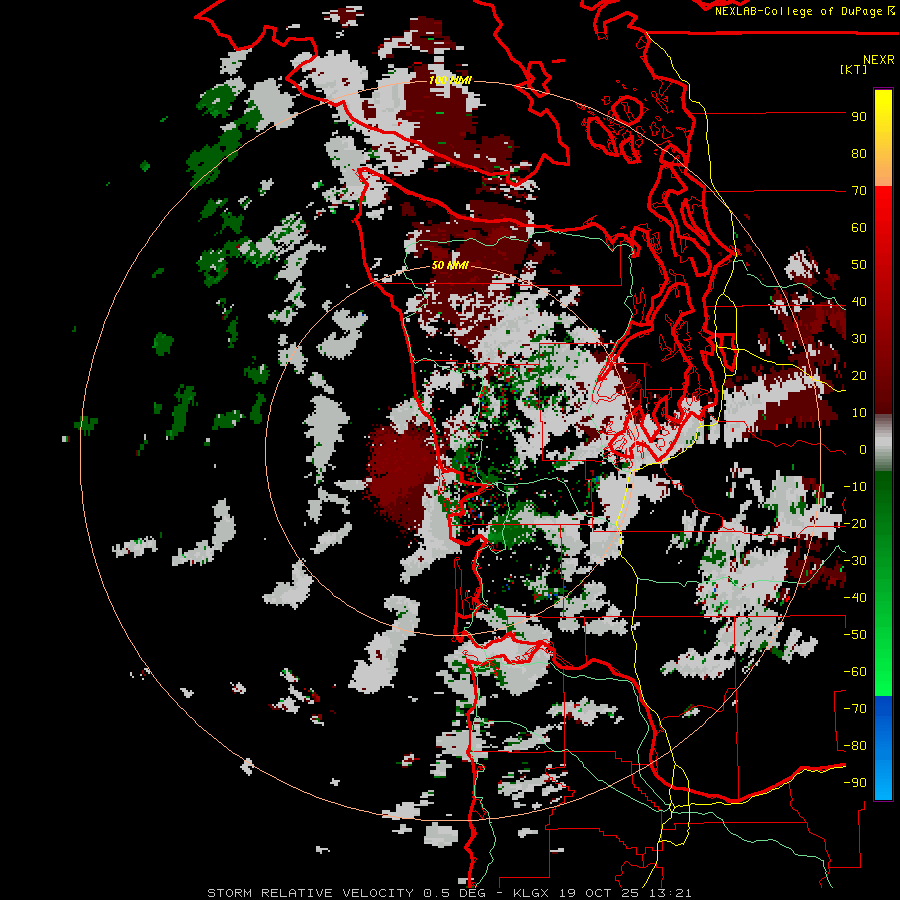Click the -60 value on velocity scale
Screen dimensions: 900x900
(855, 672)
